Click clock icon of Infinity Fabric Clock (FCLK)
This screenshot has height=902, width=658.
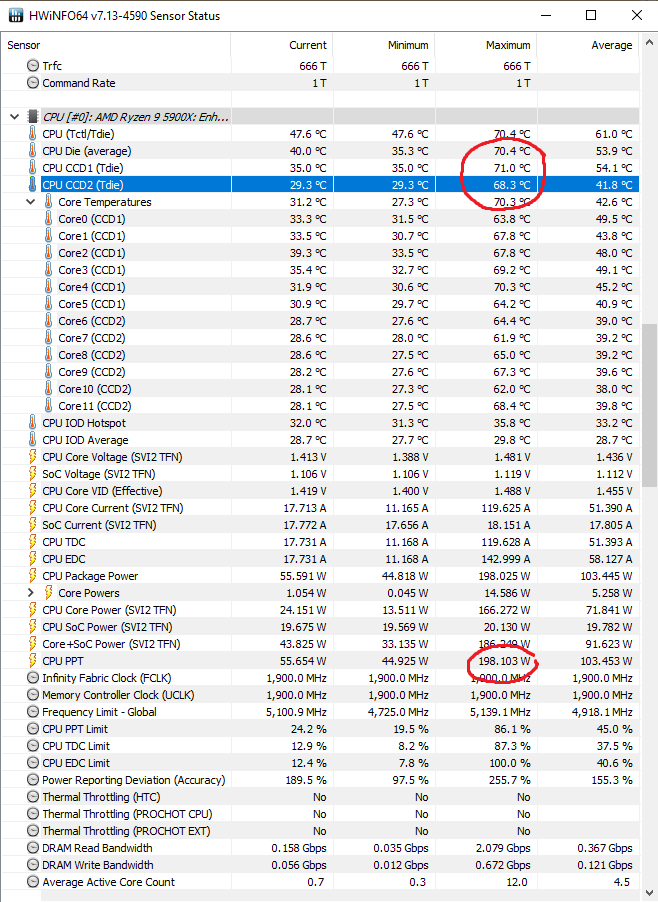[33, 678]
